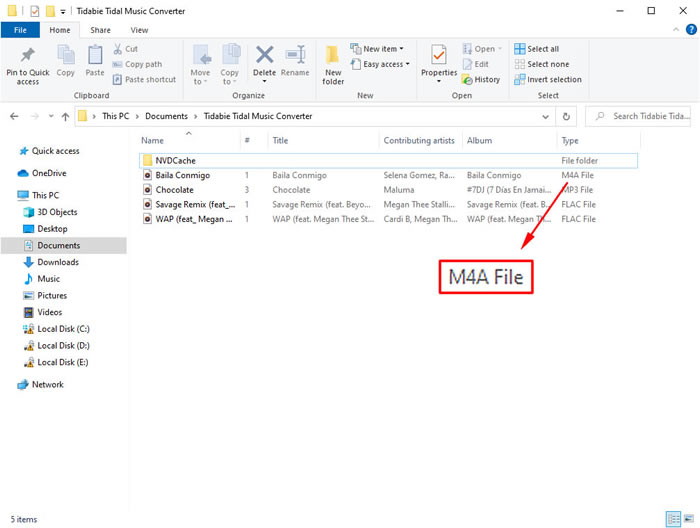Go back with the left arrow
Viewport: 700px width, 528px height.
point(14,116)
